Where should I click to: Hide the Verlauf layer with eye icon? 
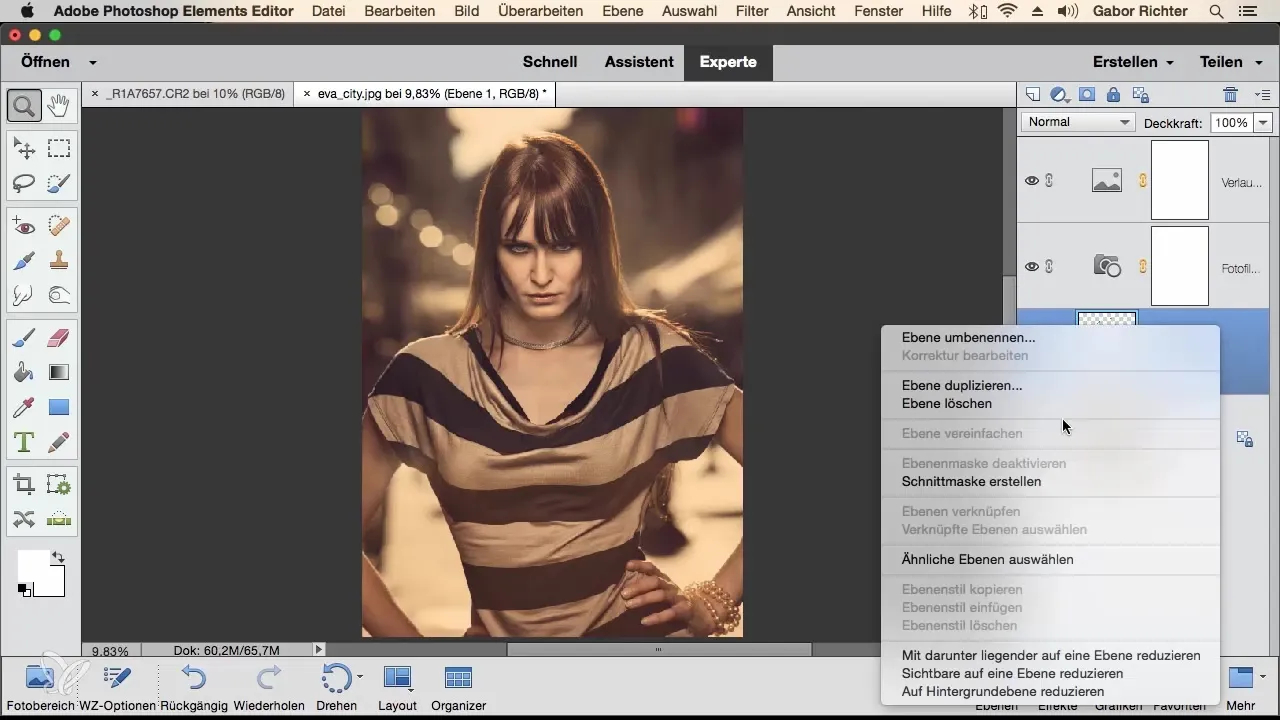[x=1032, y=181]
